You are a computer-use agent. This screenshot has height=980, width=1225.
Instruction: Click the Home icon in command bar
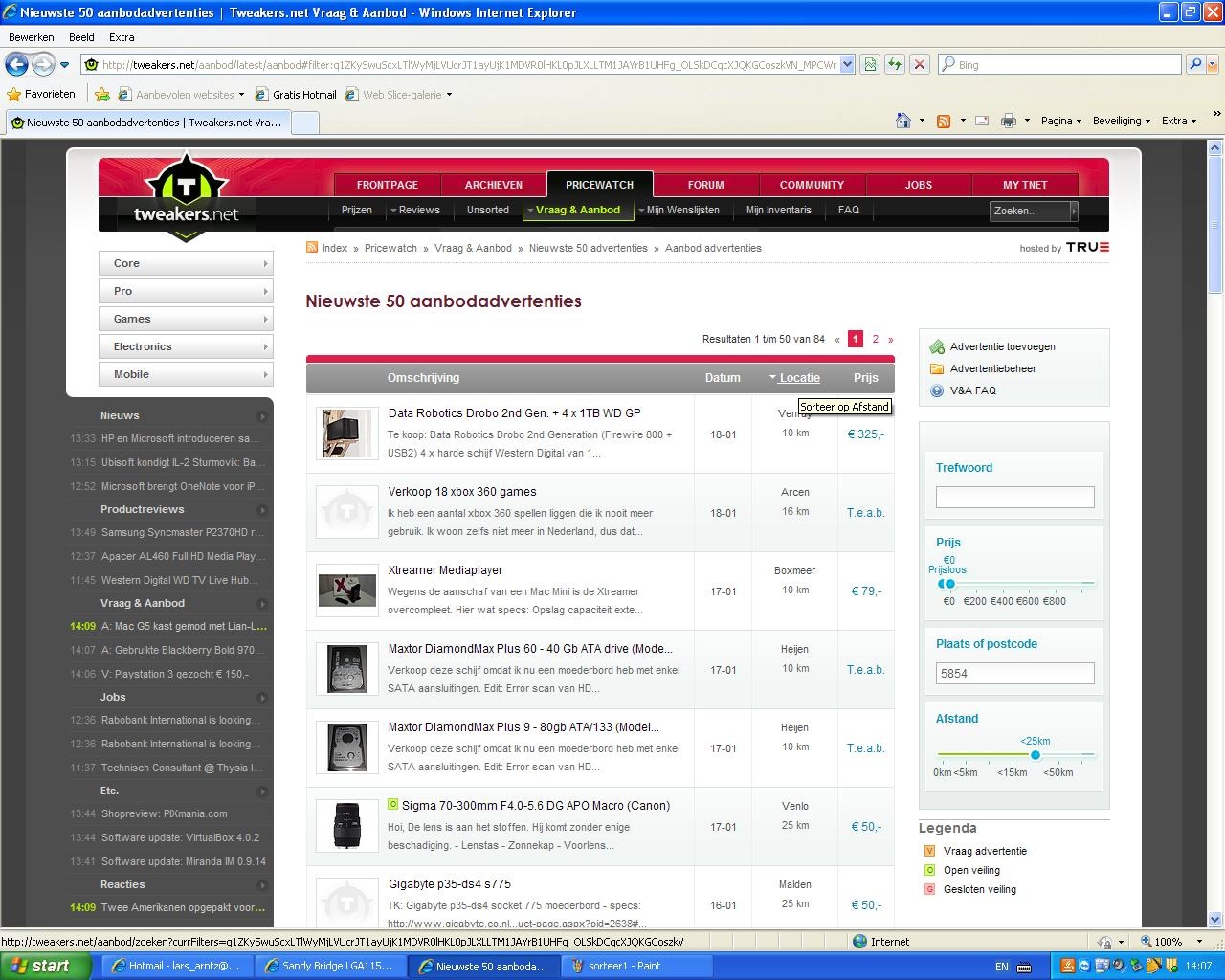tap(902, 121)
